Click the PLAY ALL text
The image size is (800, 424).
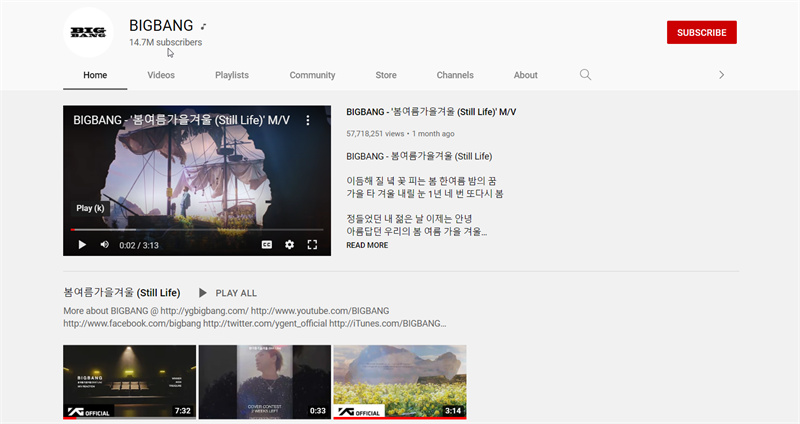236,293
